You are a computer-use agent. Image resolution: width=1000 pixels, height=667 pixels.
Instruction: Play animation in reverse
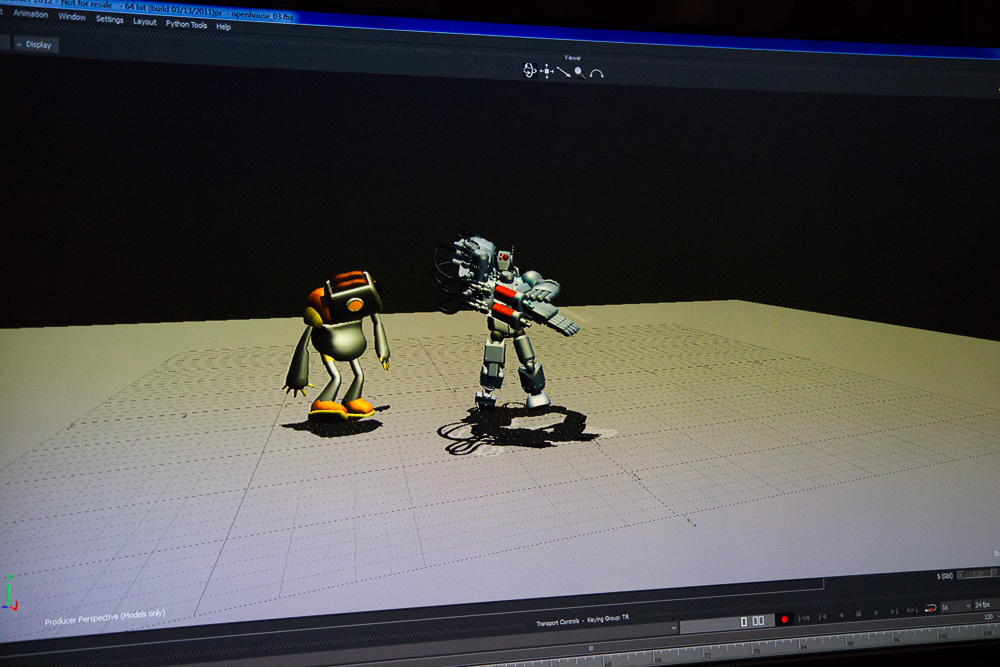coord(841,615)
